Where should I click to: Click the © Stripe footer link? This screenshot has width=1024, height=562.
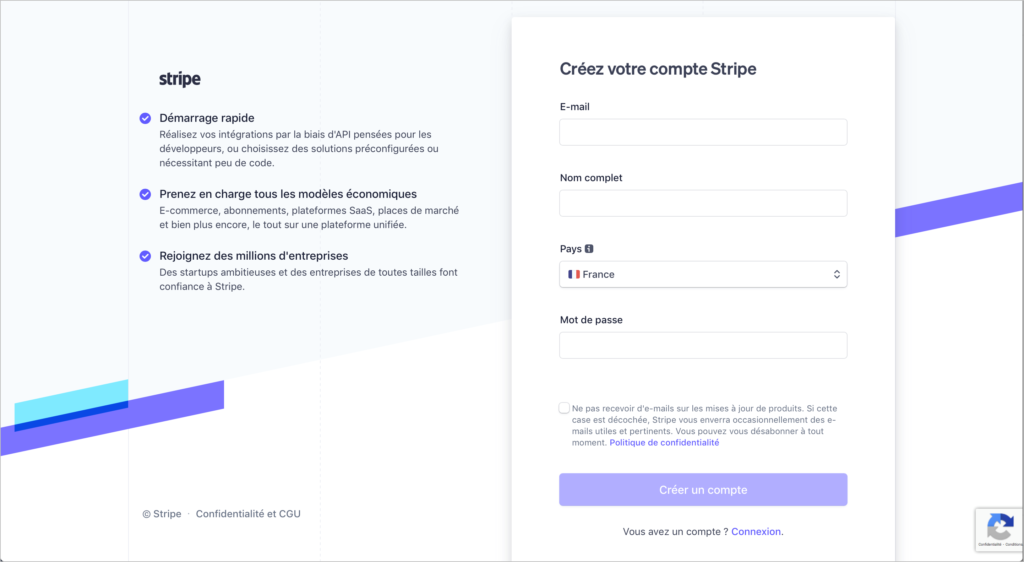[162, 514]
